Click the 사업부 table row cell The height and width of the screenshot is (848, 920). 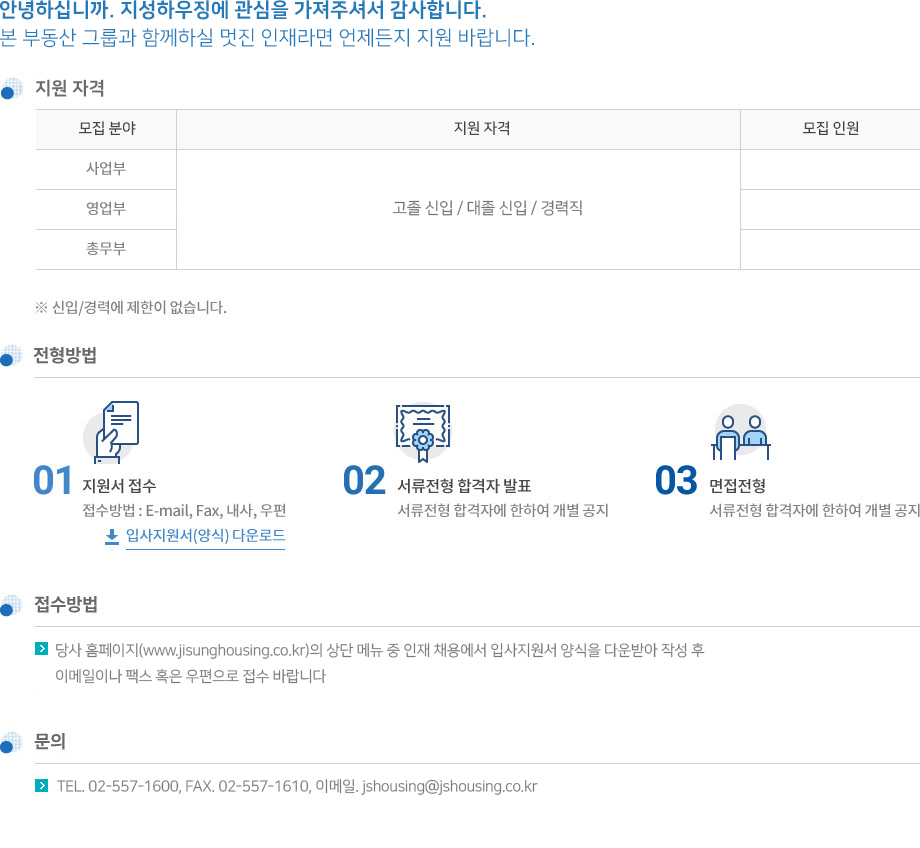tap(106, 169)
